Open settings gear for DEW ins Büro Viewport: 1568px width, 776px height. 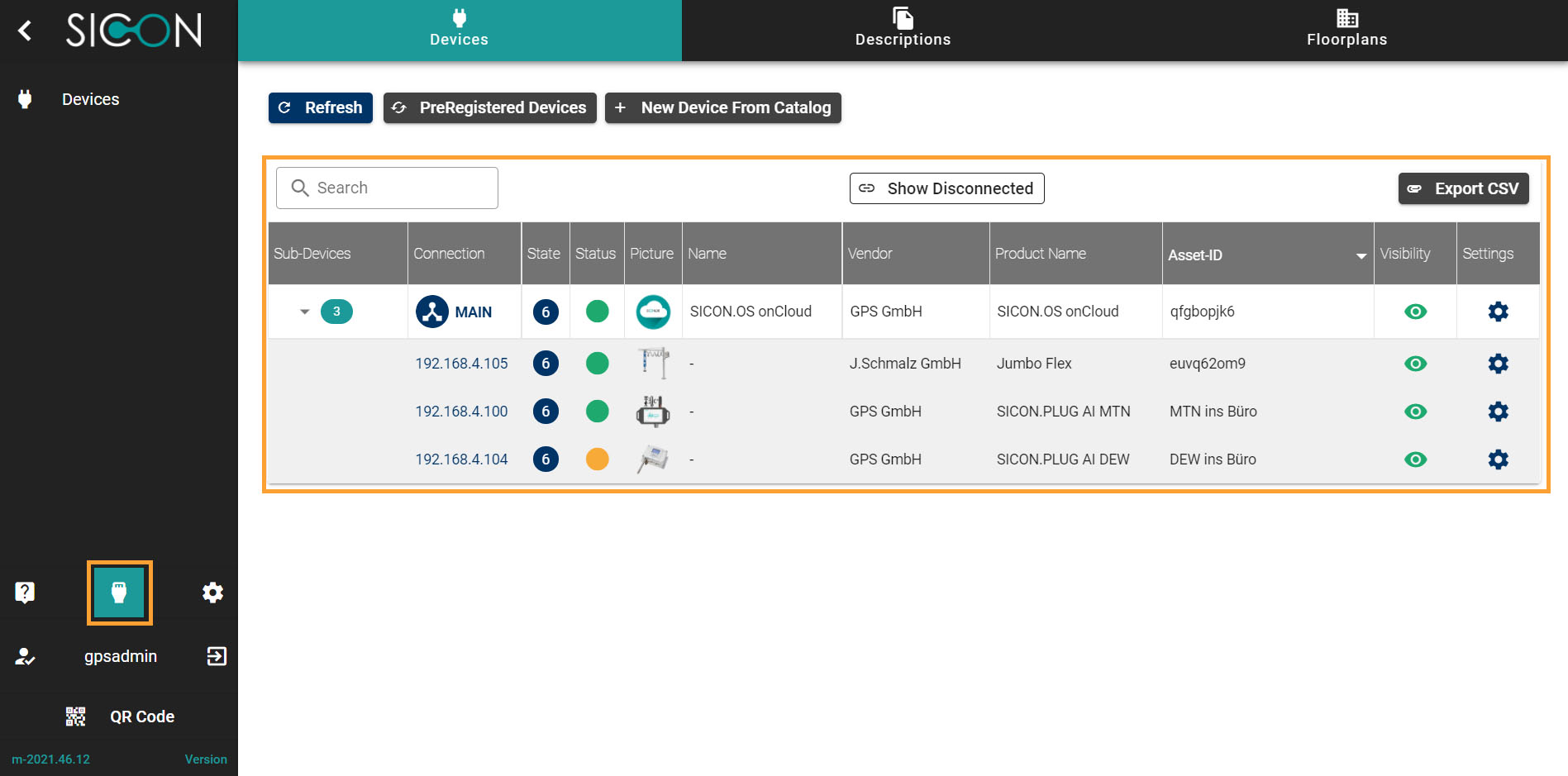(1498, 459)
